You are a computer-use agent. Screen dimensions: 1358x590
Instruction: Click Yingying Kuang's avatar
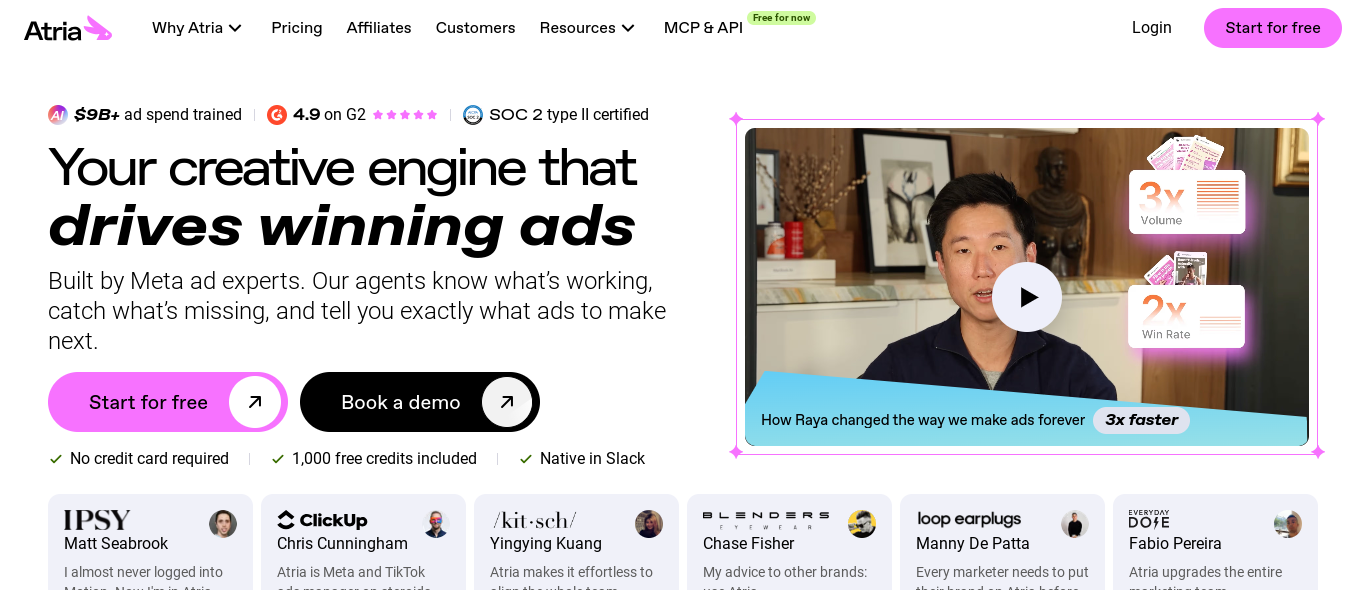pos(649,524)
